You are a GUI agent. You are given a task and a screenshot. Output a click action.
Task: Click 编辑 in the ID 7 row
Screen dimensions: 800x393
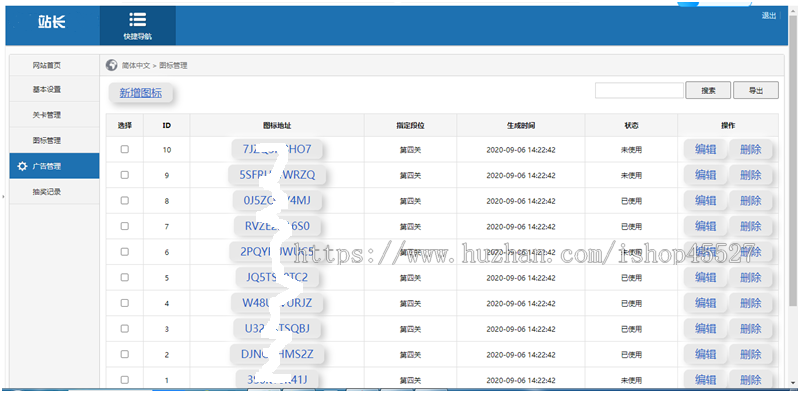tap(705, 226)
